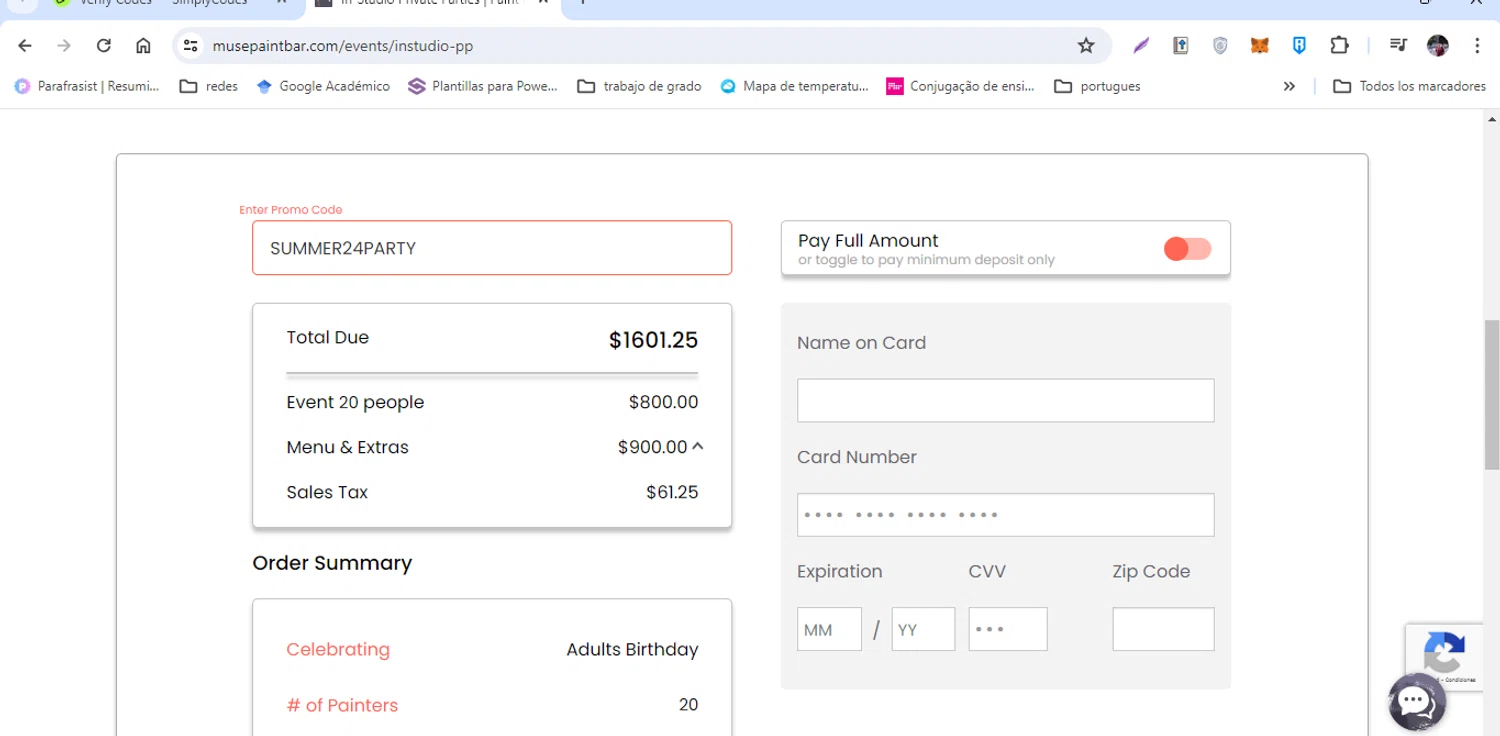The width and height of the screenshot is (1500, 736).
Task: Open the Google Académico bookmark
Action: (x=323, y=87)
